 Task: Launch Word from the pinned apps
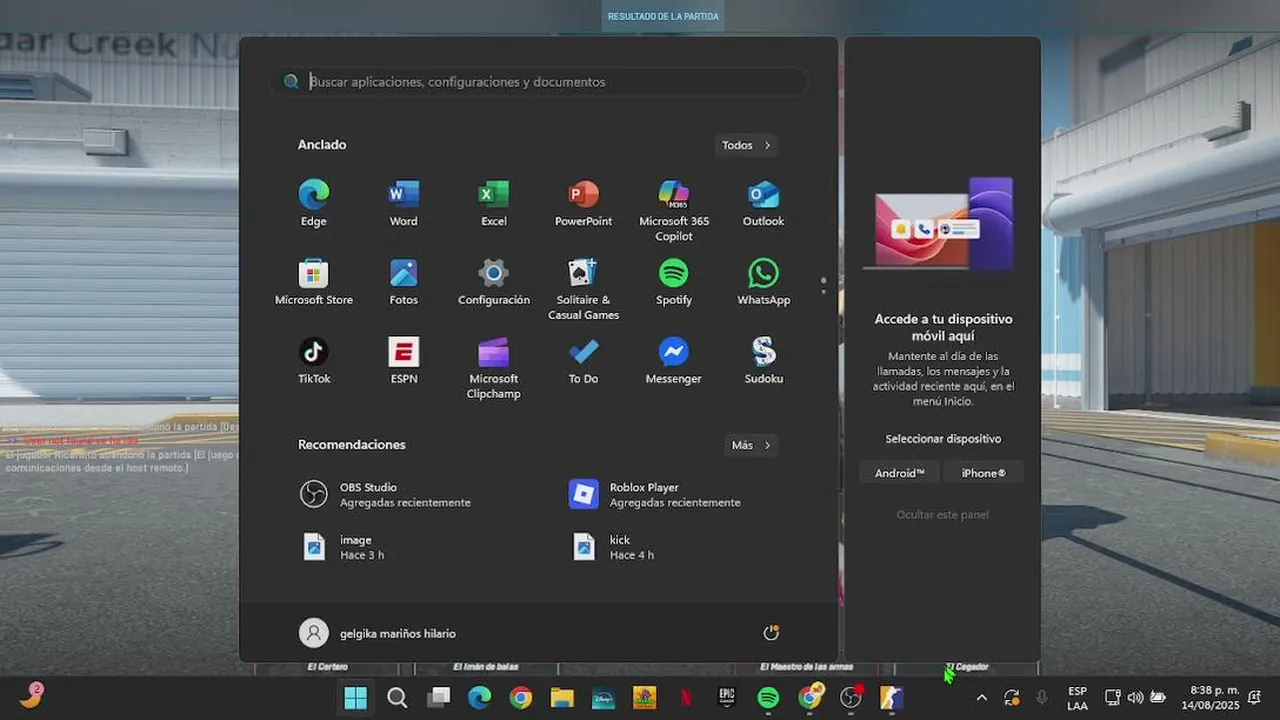[404, 203]
